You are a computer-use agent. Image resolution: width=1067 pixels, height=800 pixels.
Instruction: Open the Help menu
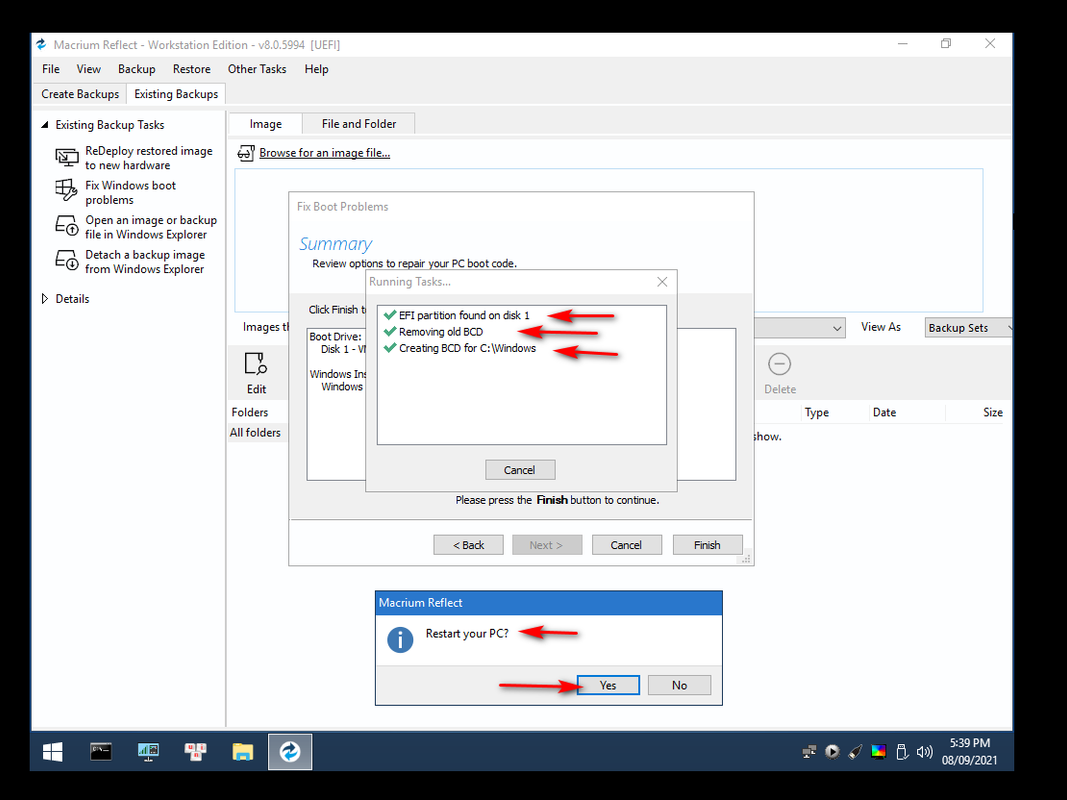pos(316,69)
